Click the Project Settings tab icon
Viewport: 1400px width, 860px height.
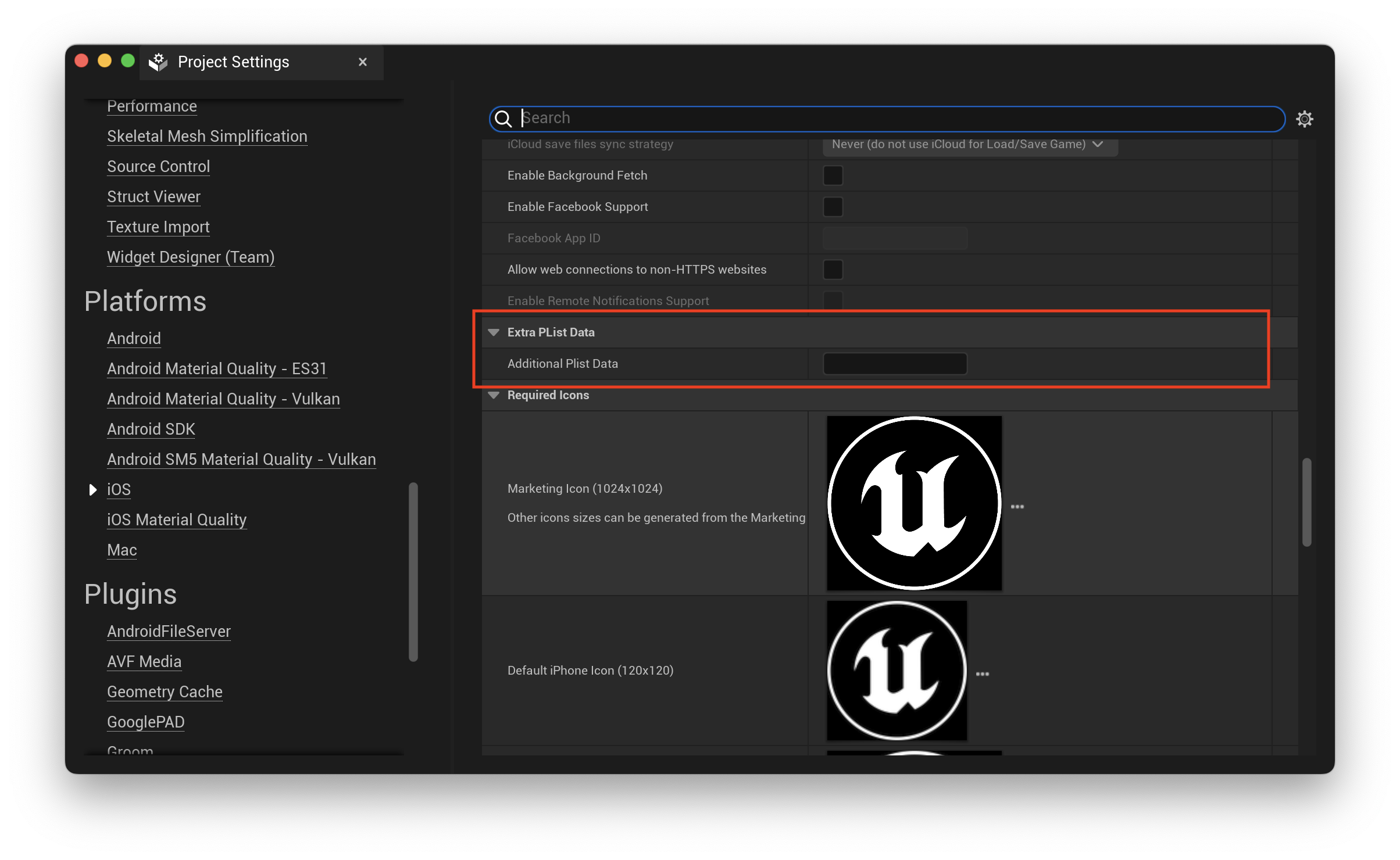click(x=158, y=62)
